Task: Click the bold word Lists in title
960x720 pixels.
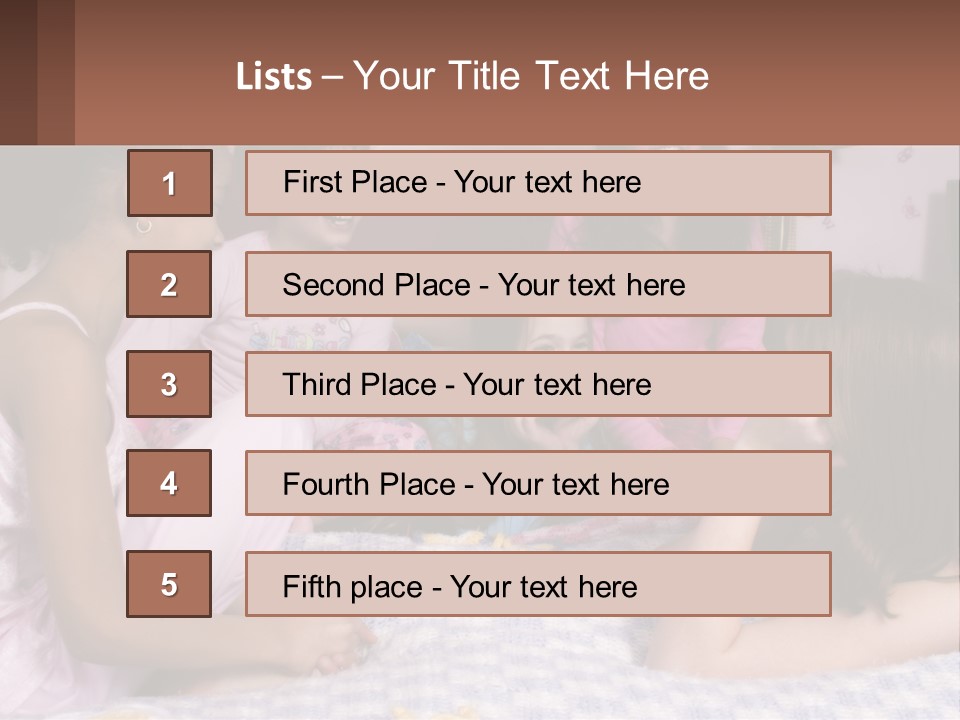Action: 274,77
